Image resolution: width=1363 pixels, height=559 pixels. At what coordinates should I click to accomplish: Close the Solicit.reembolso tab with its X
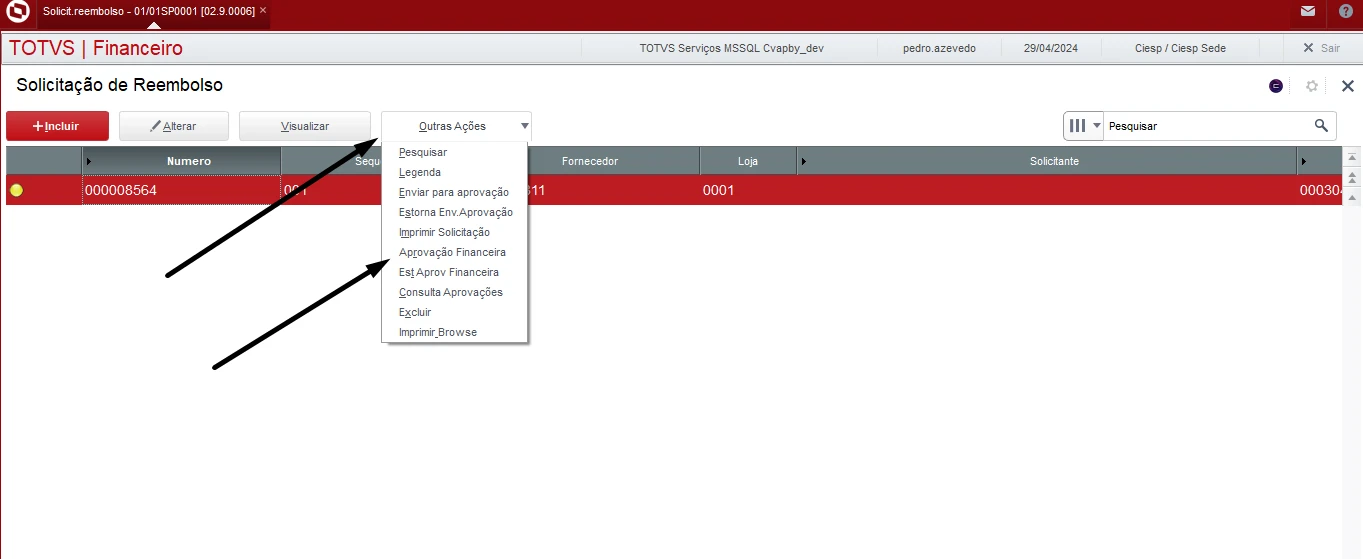point(263,10)
